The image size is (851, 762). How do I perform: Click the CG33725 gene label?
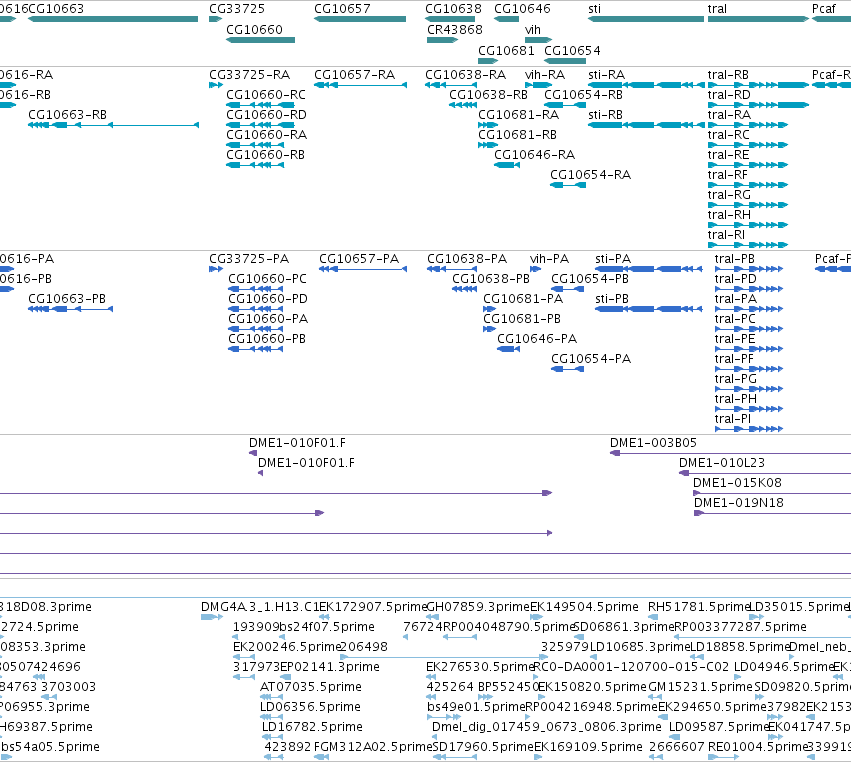(237, 9)
